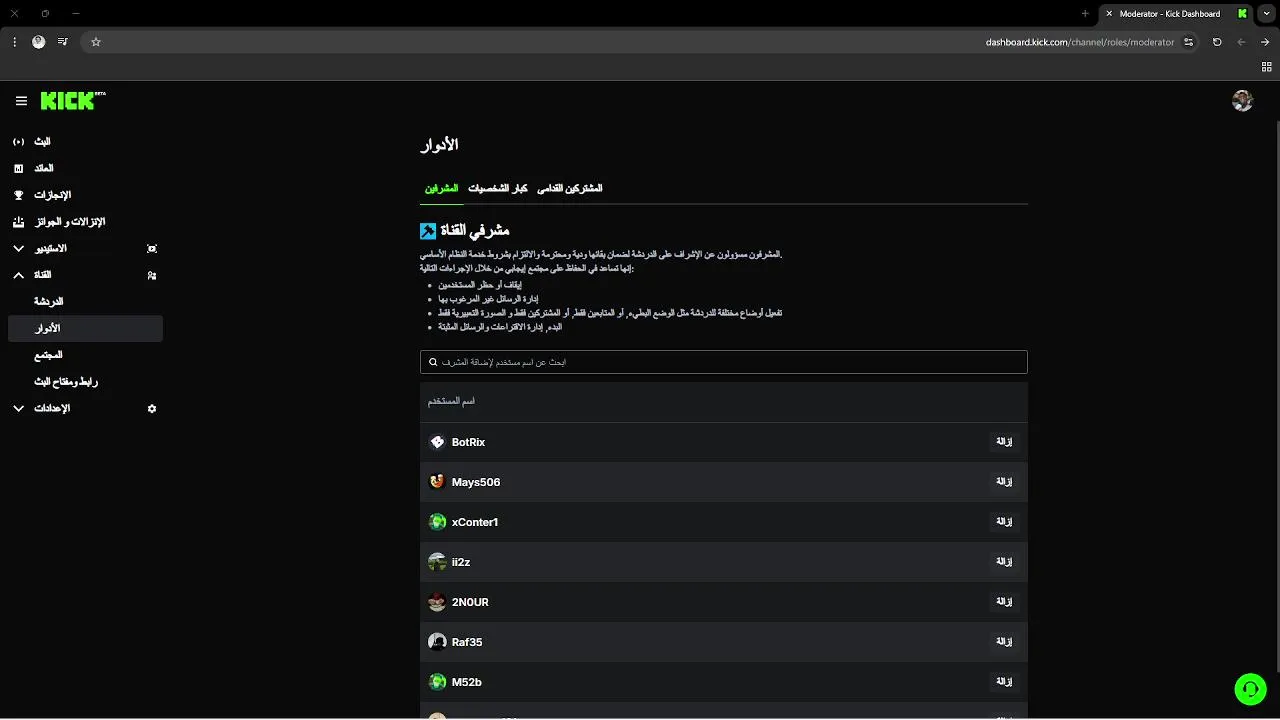1280x720 pixels.
Task: Click the search magnifier icon
Action: (433, 362)
